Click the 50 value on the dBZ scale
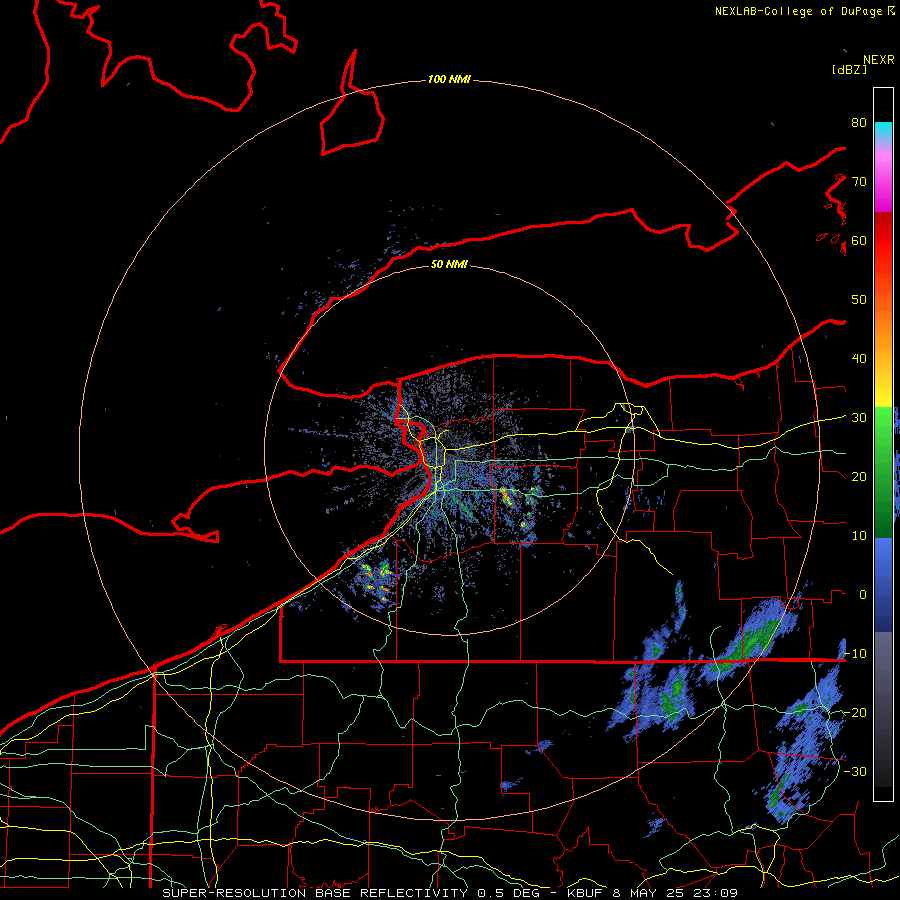The width and height of the screenshot is (900, 900). coord(859,300)
